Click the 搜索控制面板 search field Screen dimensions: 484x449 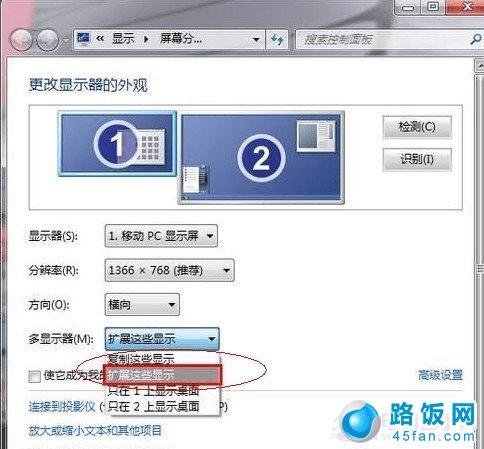[383, 40]
